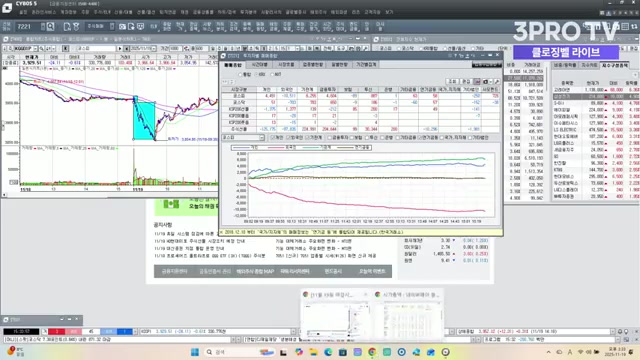Viewport: 640px width, 360px height.
Task: Toggle the 외국인 checkbox
Action: tap(288, 138)
